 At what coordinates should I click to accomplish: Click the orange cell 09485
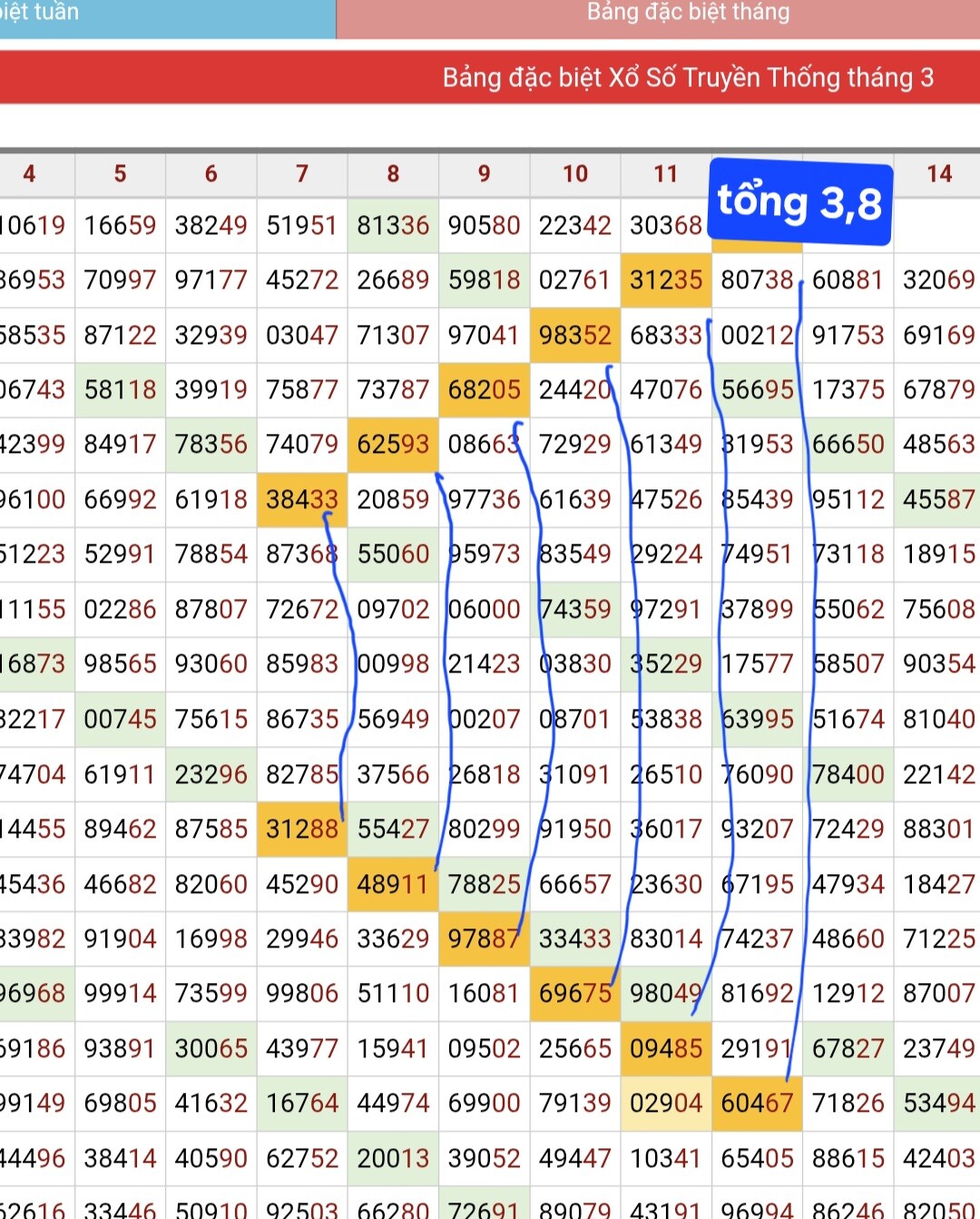(x=666, y=1048)
